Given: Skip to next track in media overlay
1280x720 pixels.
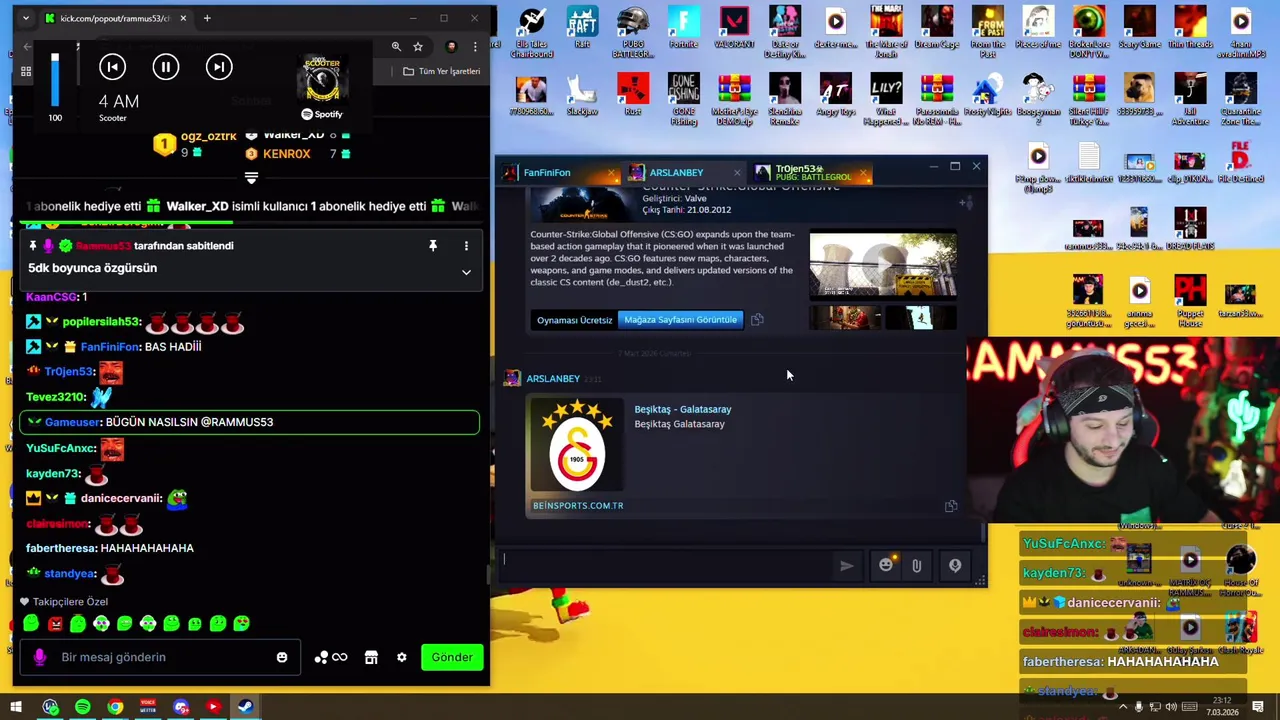Looking at the screenshot, I should tap(218, 67).
